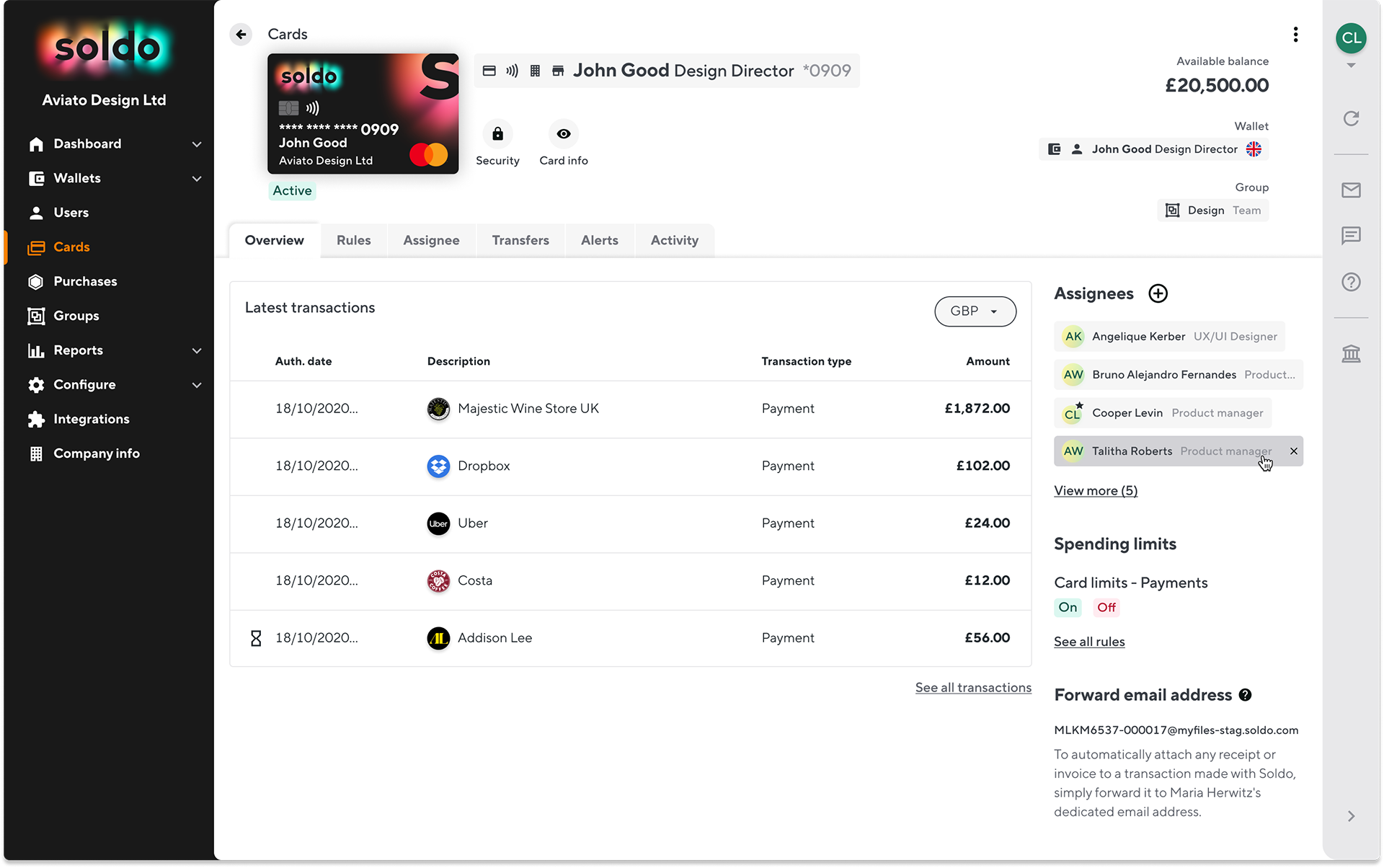Switch to the Transfers tab

coord(520,240)
